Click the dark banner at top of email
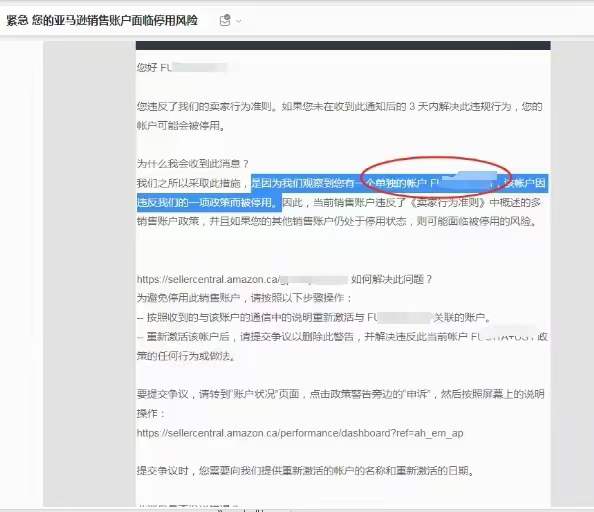This screenshot has height=512, width=594. [343, 45]
